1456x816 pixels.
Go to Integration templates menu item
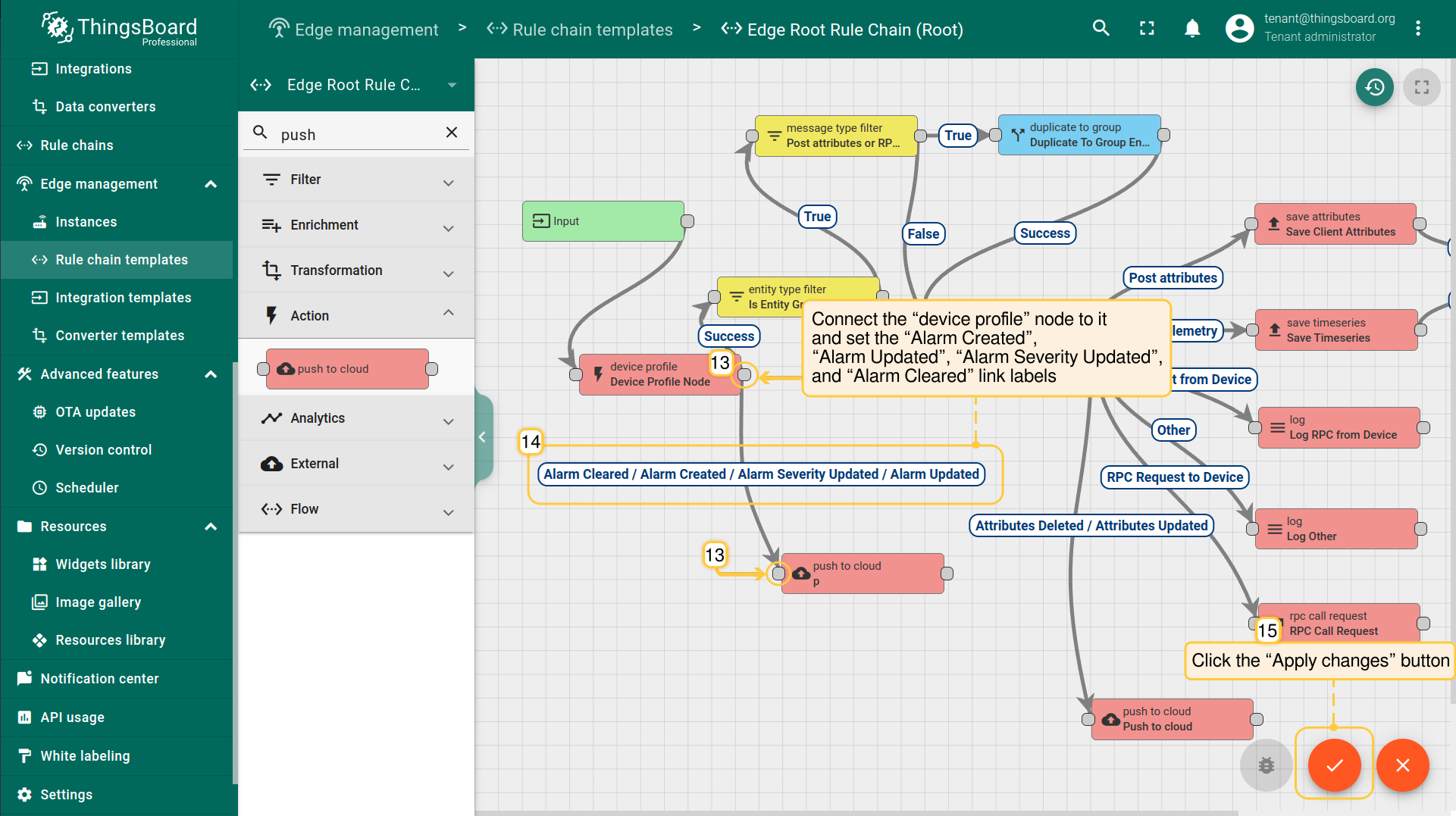tap(123, 298)
